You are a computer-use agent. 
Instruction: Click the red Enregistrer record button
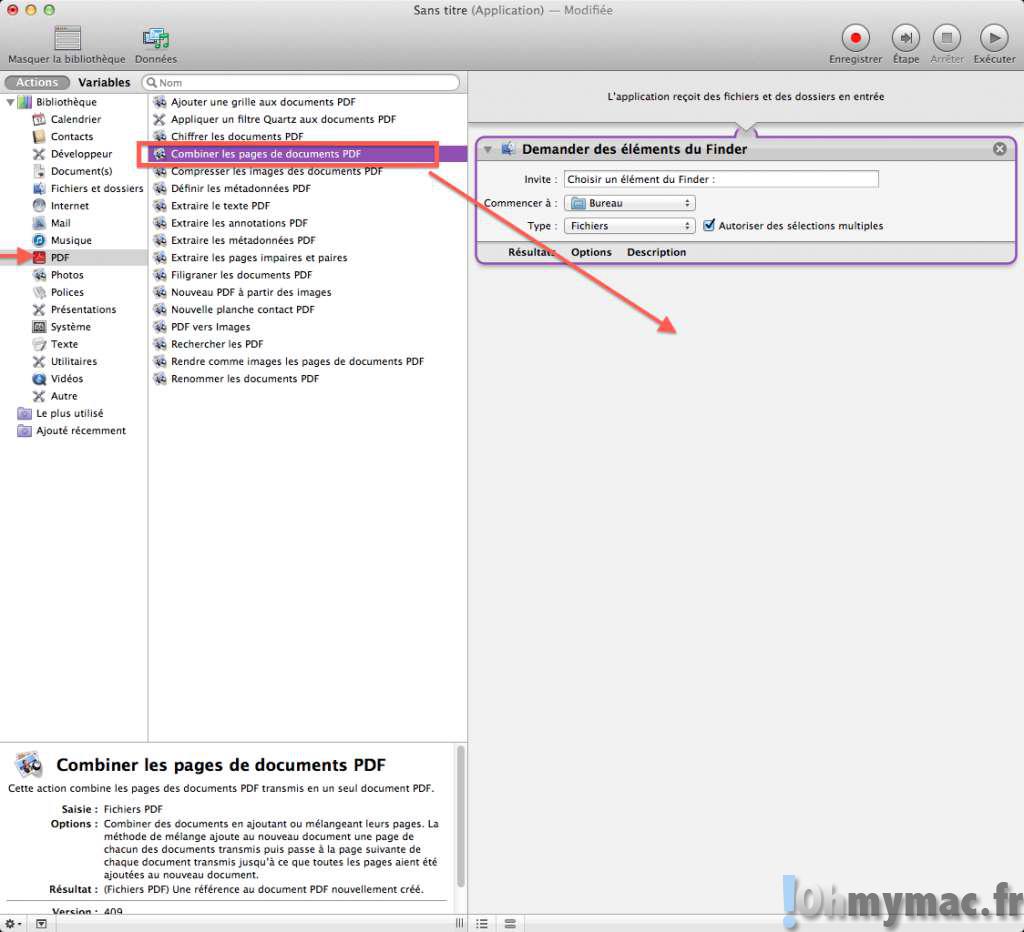coord(855,38)
